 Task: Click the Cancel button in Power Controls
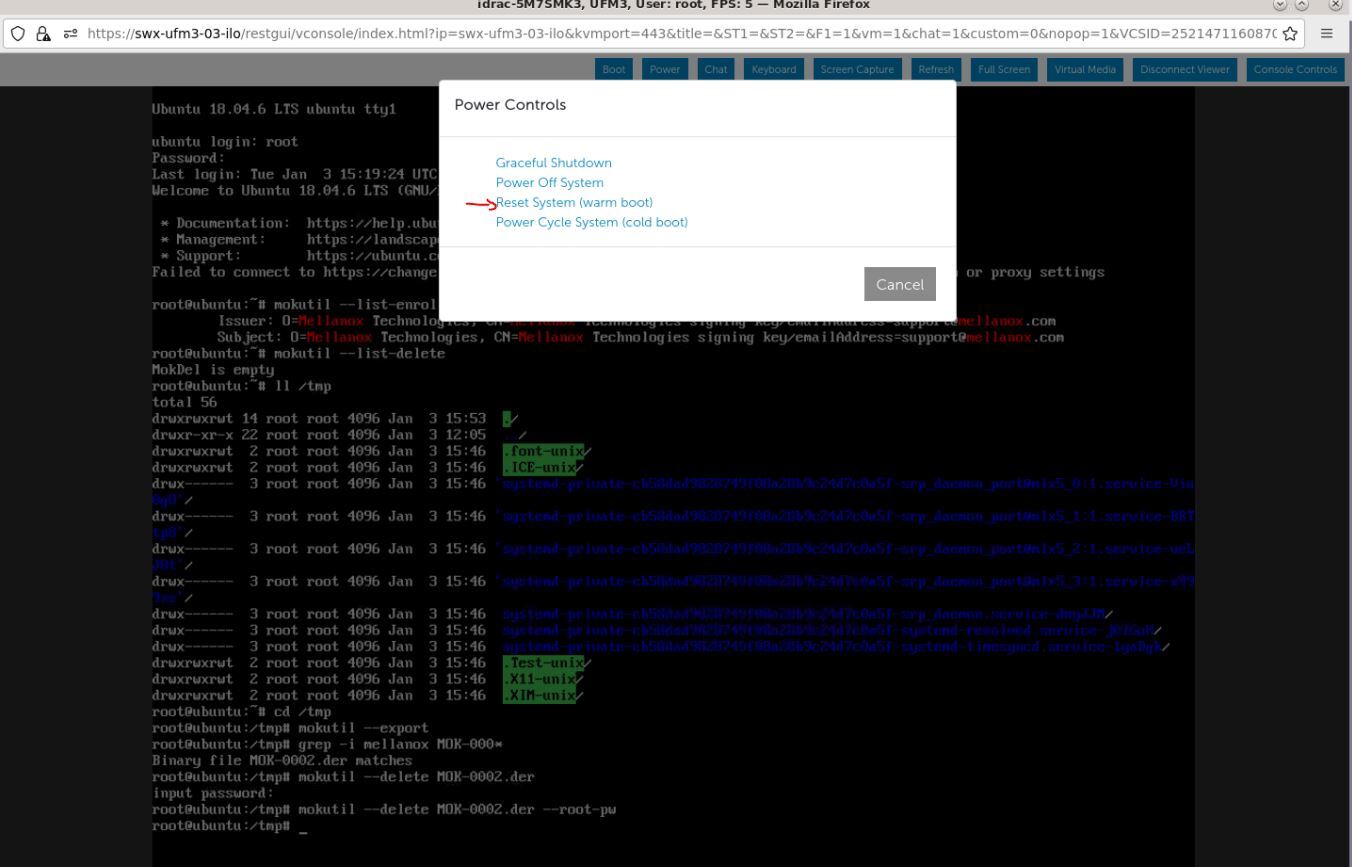pyautogui.click(x=898, y=284)
